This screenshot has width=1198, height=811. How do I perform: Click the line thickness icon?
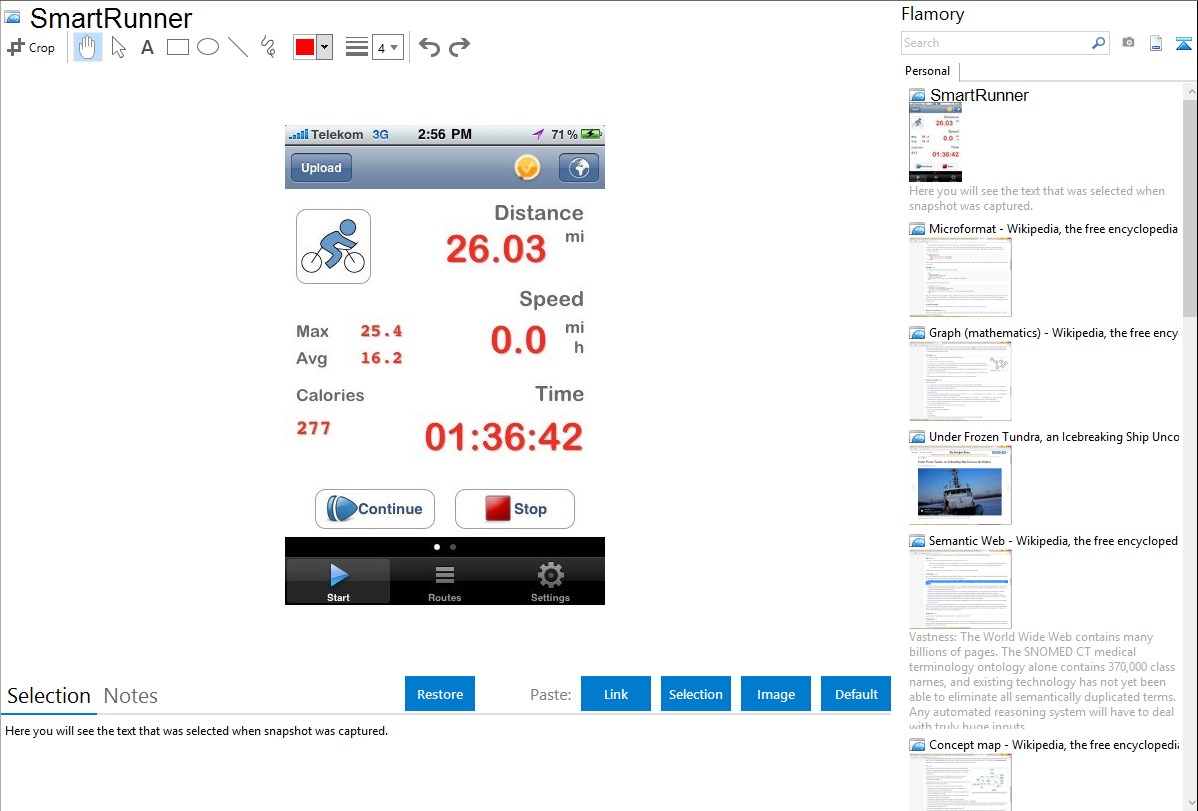pos(357,47)
